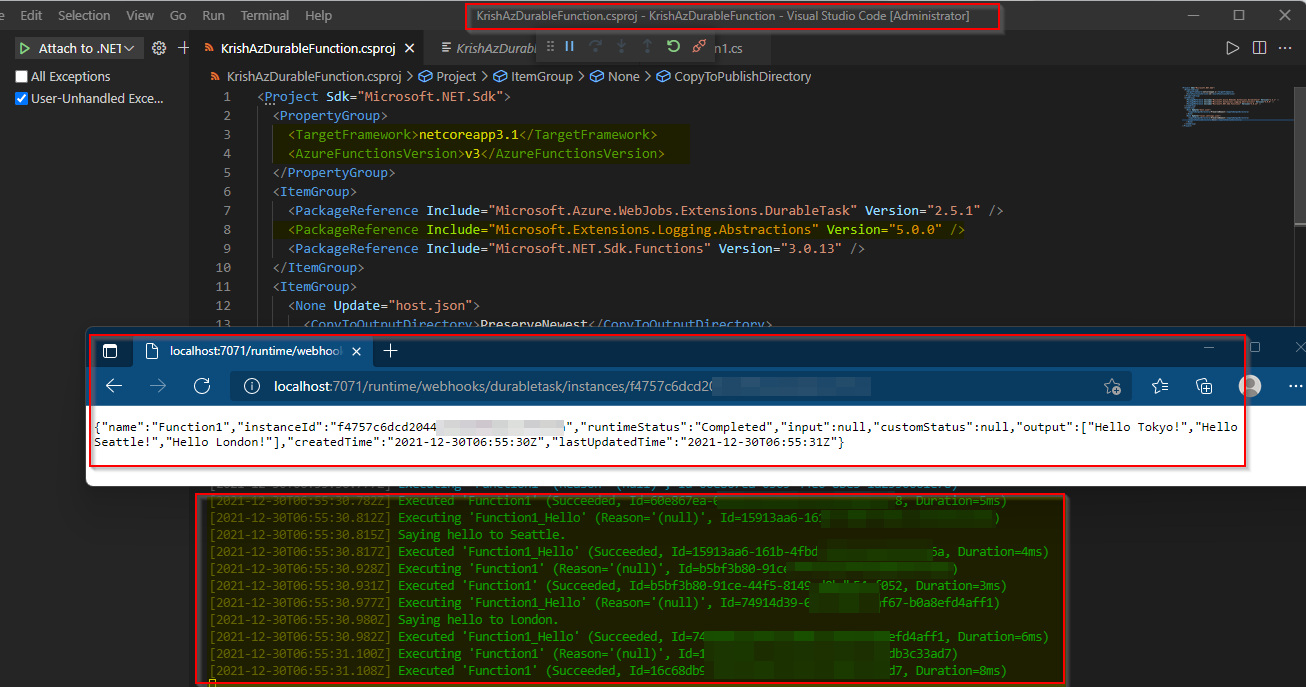Start debugging with the green play arrow
1306x687 pixels.
click(24, 48)
